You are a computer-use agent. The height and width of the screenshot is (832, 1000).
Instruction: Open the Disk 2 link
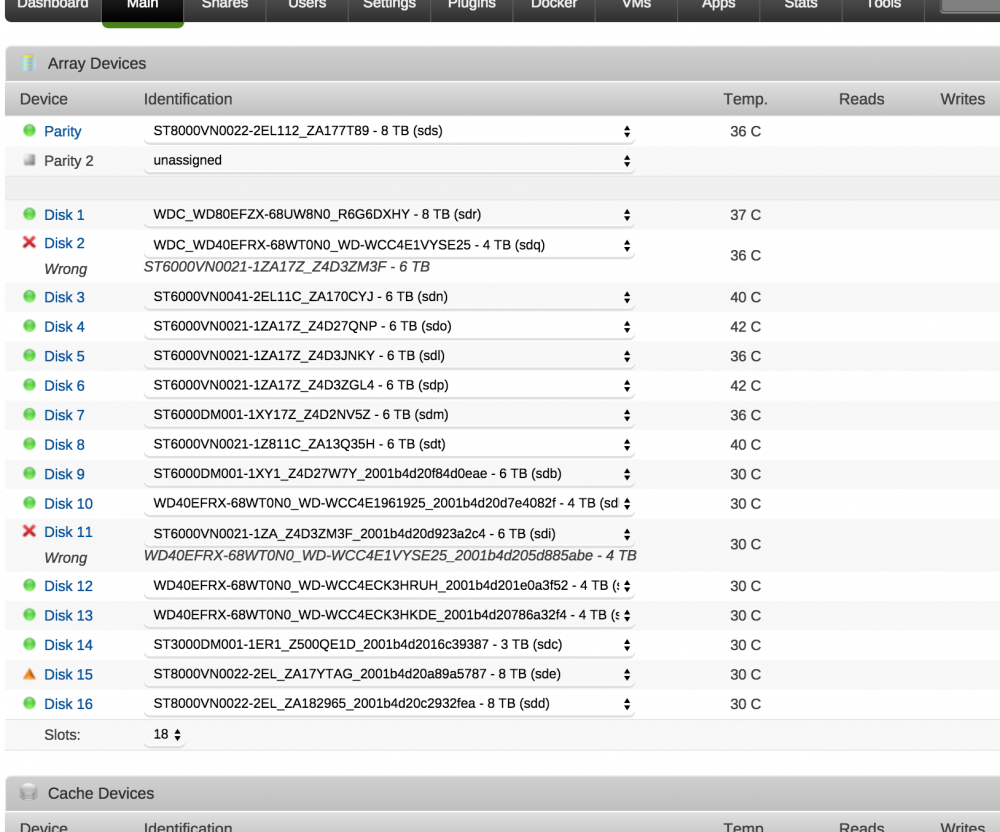click(x=64, y=243)
